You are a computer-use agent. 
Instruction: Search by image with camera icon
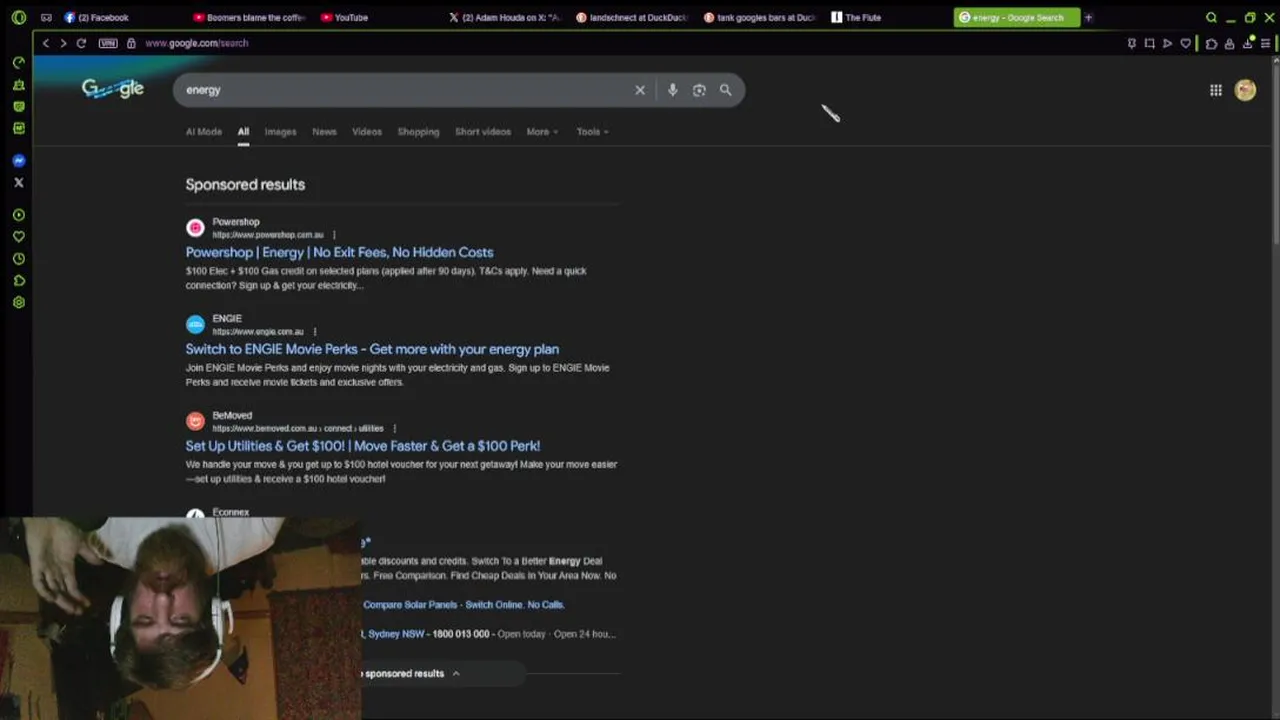[x=699, y=90]
